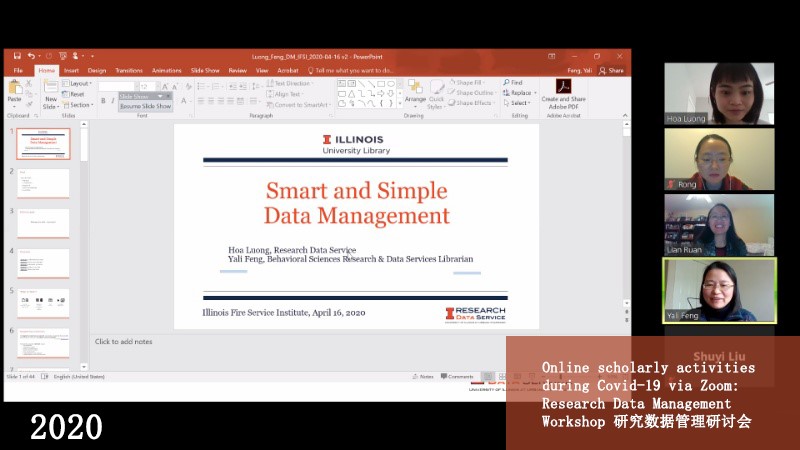The image size is (800, 450).
Task: Align text left
Action: pyautogui.click(x=201, y=101)
